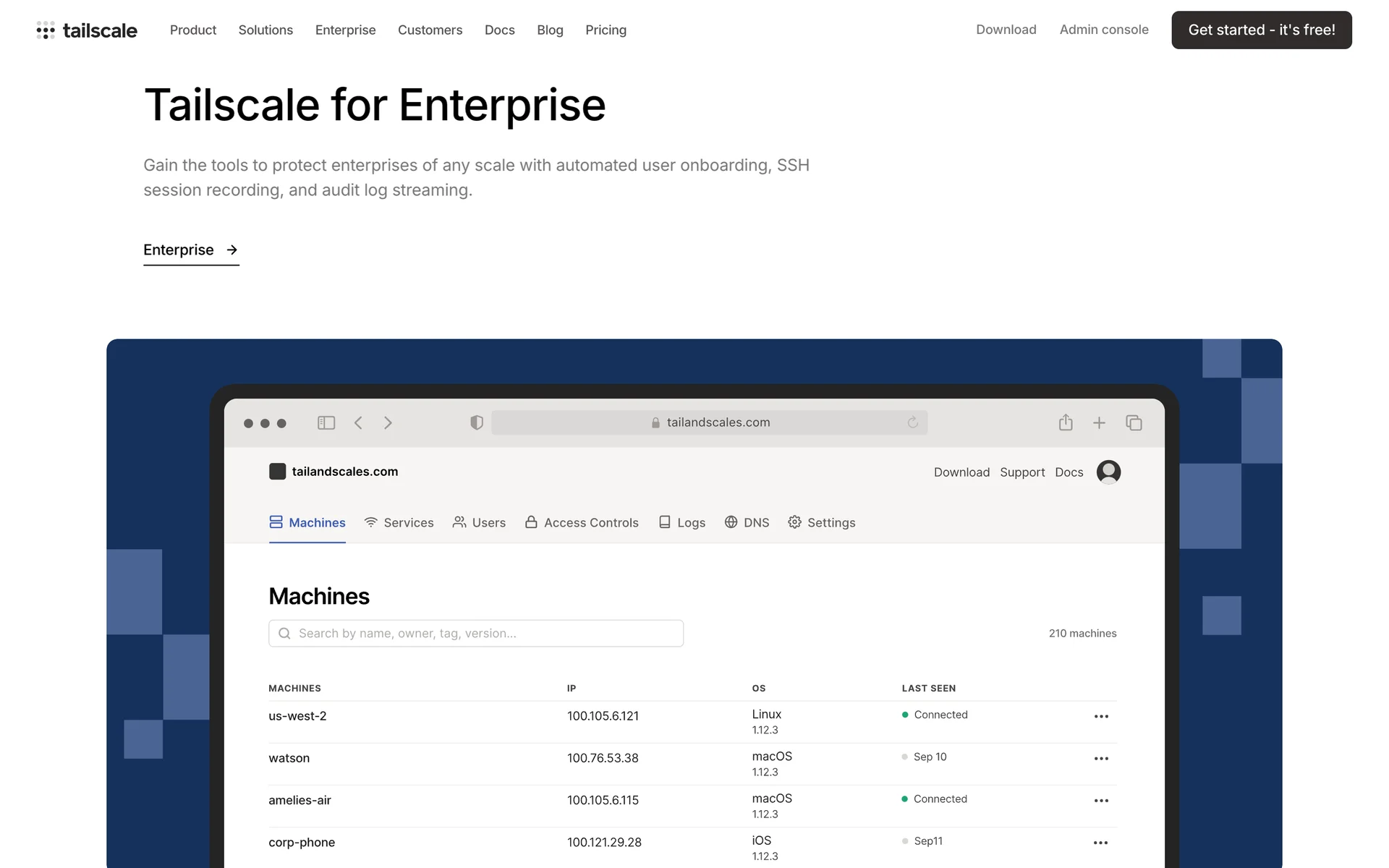Open the Product navigation menu
1389x868 pixels.
193,30
